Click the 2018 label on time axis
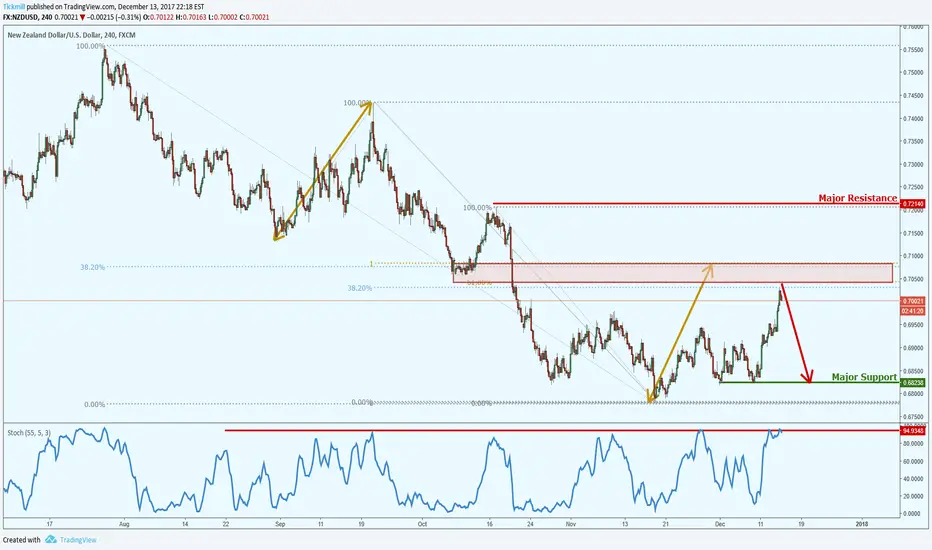This screenshot has width=932, height=550. click(861, 524)
